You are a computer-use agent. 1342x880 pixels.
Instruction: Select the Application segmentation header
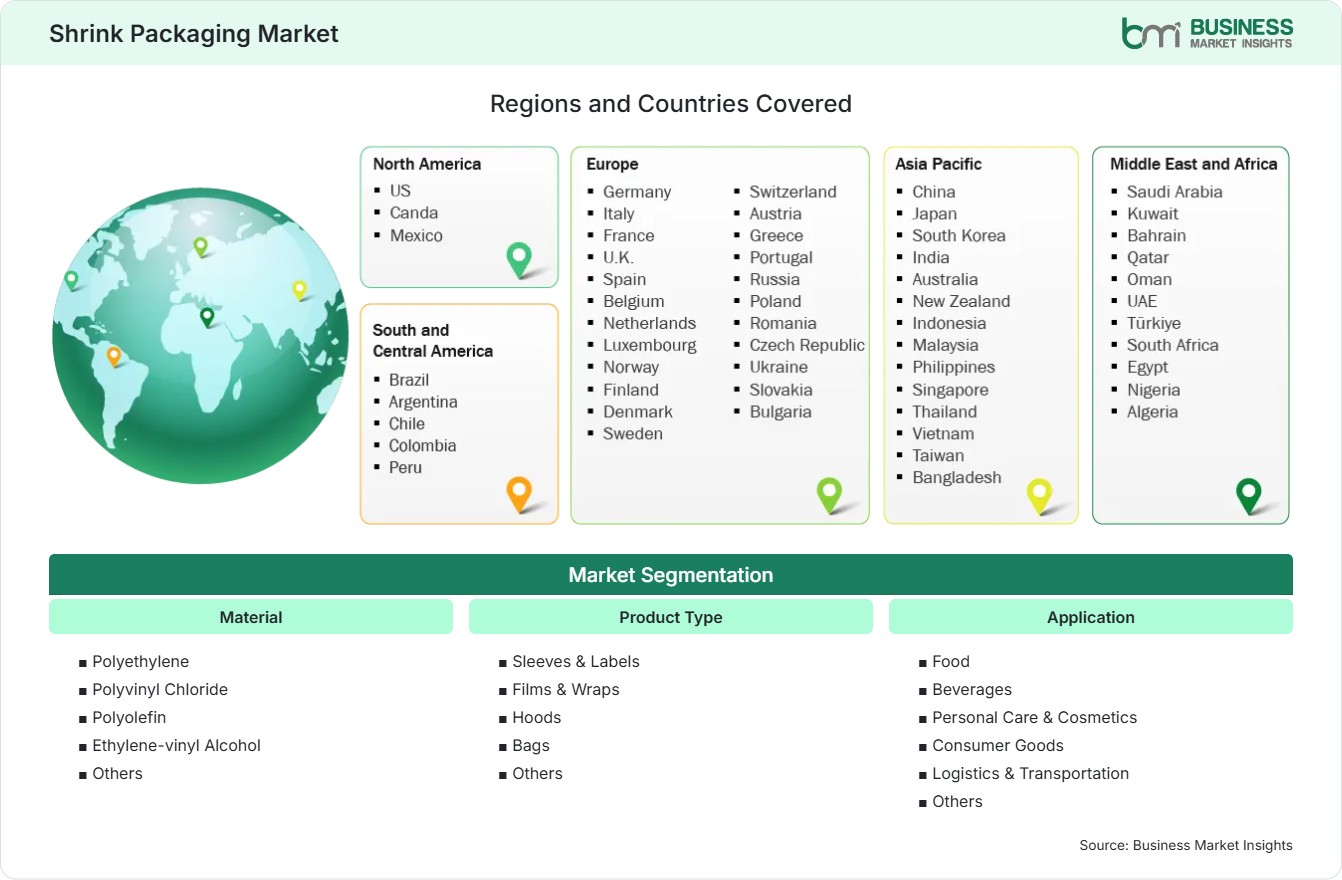coord(1091,617)
